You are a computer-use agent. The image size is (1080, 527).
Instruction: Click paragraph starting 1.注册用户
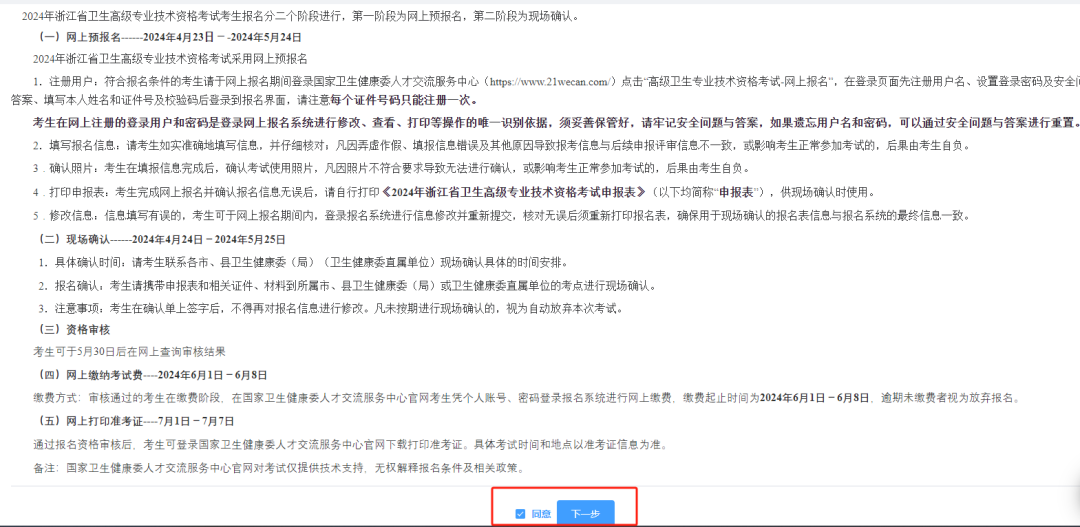(x=546, y=90)
